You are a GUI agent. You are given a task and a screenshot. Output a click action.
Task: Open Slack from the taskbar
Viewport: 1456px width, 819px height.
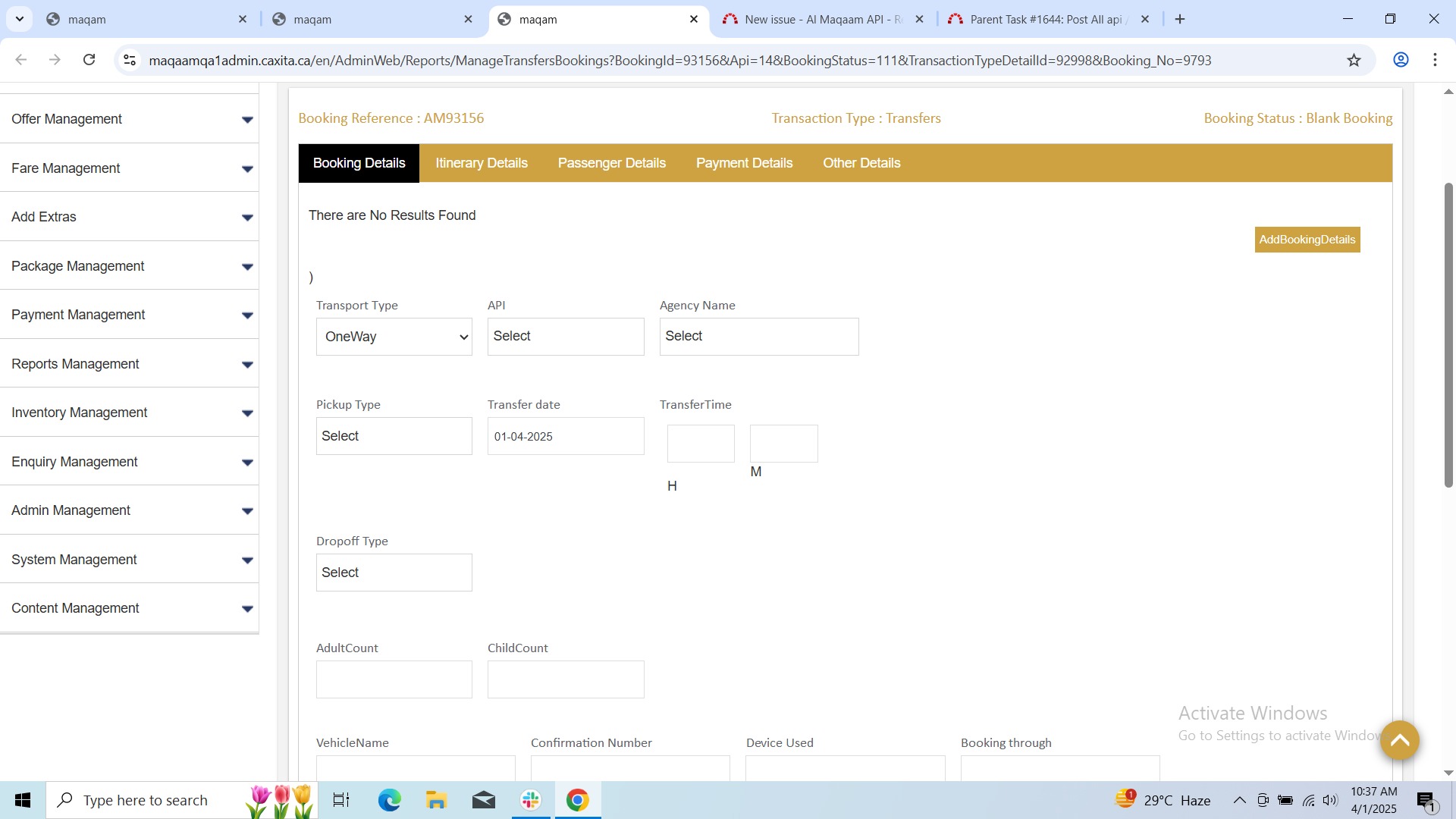coord(531,800)
